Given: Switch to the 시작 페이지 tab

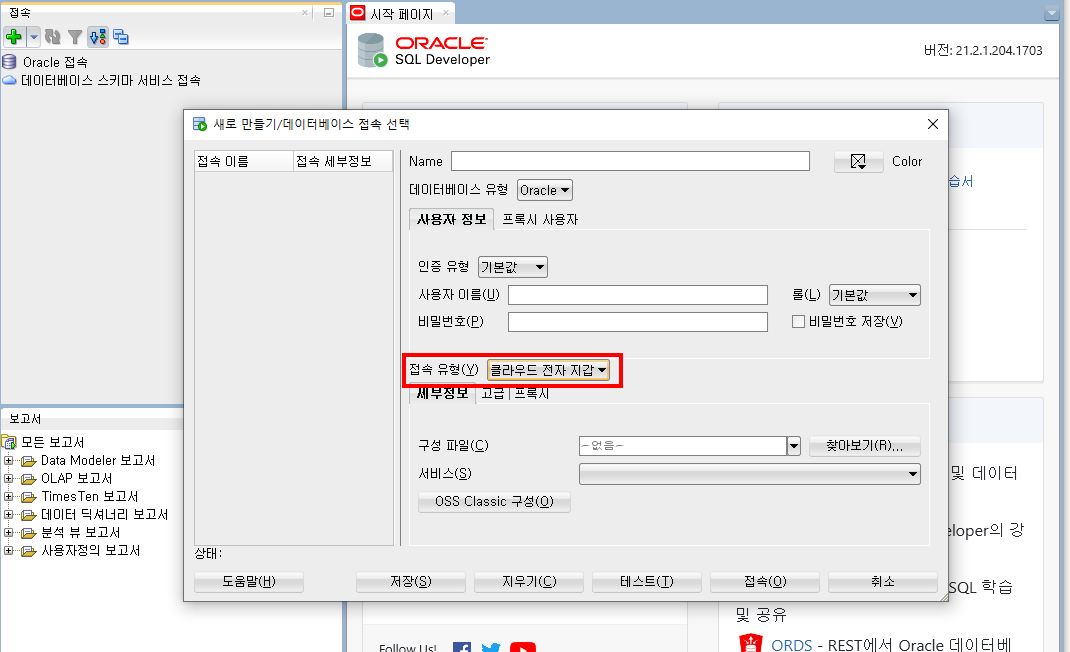Looking at the screenshot, I should point(401,14).
